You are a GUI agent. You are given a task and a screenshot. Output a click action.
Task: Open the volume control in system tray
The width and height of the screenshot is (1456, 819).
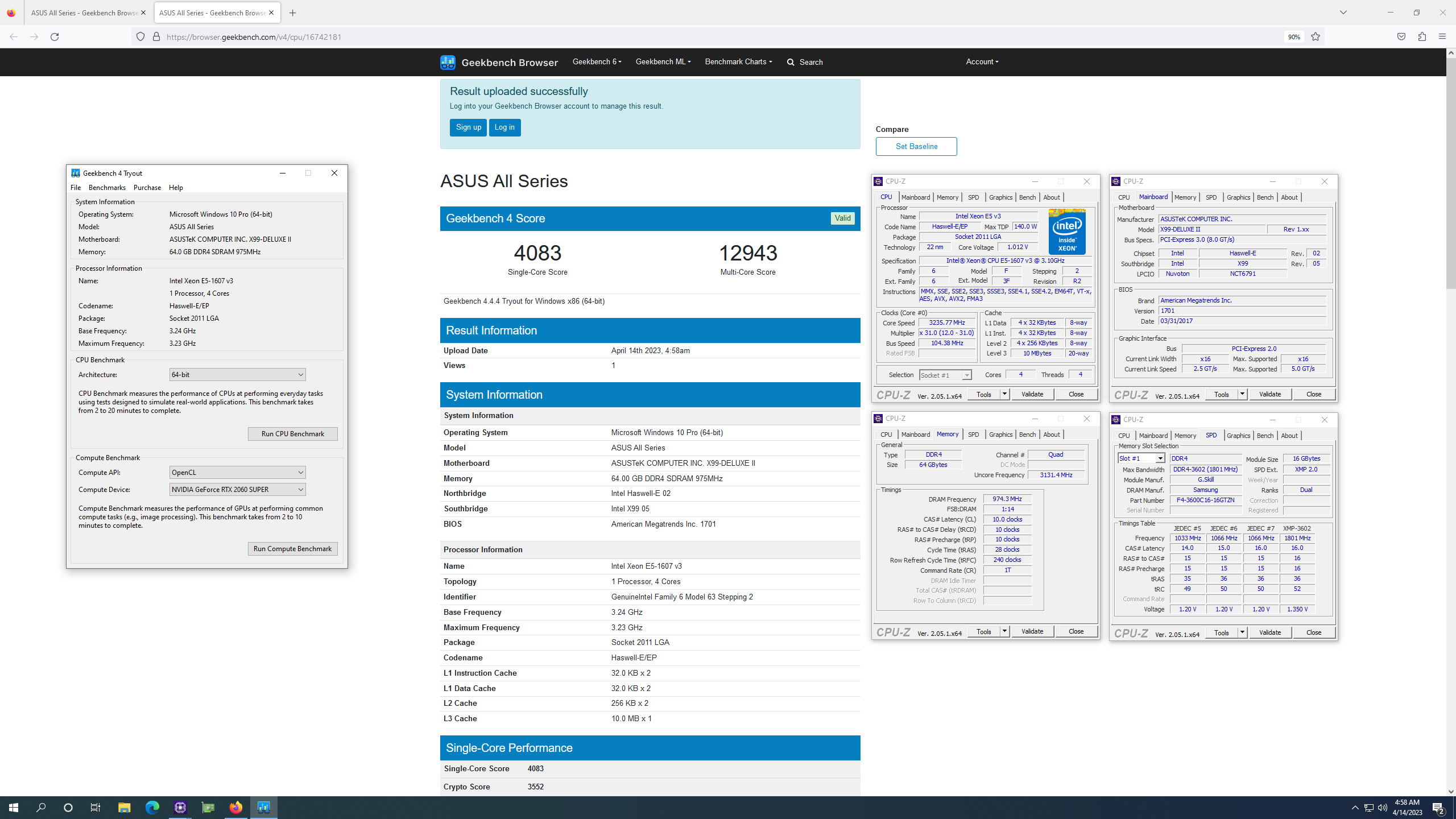(x=1383, y=808)
